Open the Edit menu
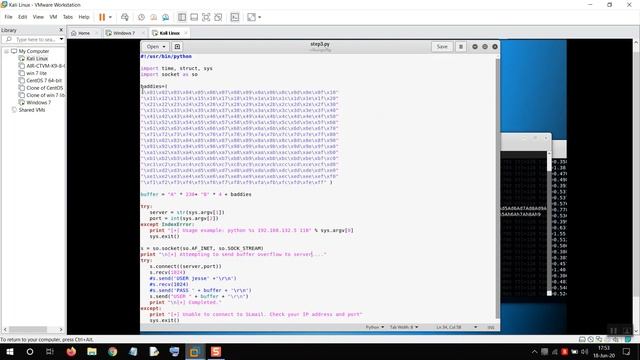Screen dimensions: 640x360 22,17
